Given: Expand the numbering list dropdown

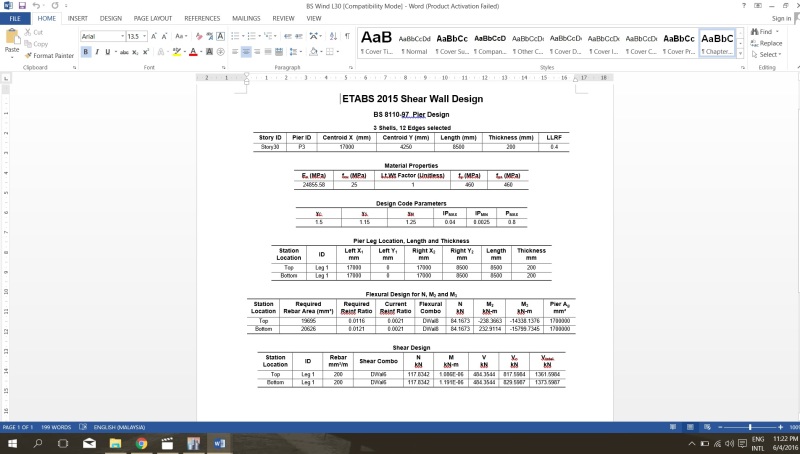Looking at the screenshot, I should coord(259,36).
